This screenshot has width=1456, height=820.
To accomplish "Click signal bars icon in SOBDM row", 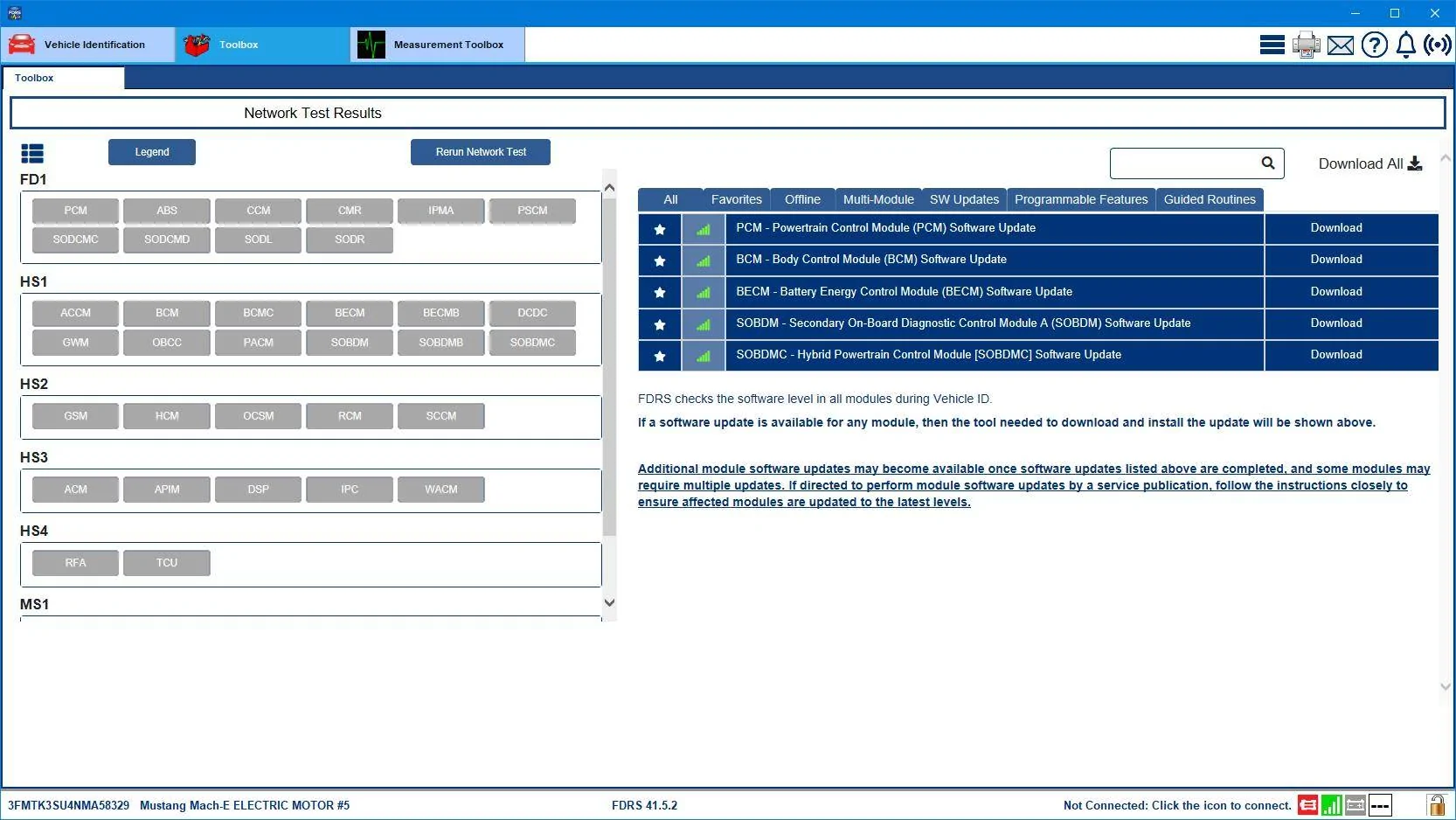I will click(704, 324).
